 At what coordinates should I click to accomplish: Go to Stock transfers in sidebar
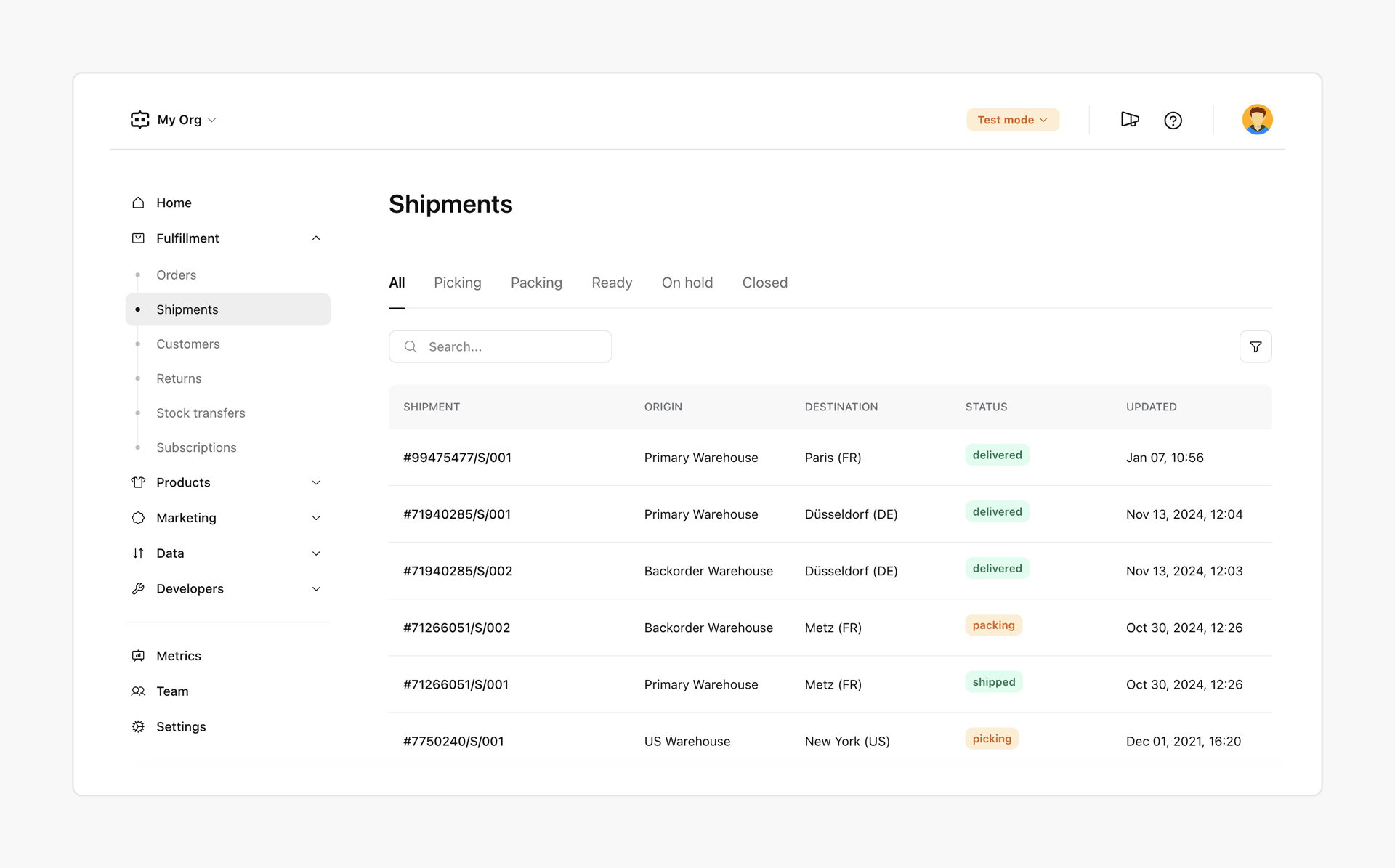[201, 413]
